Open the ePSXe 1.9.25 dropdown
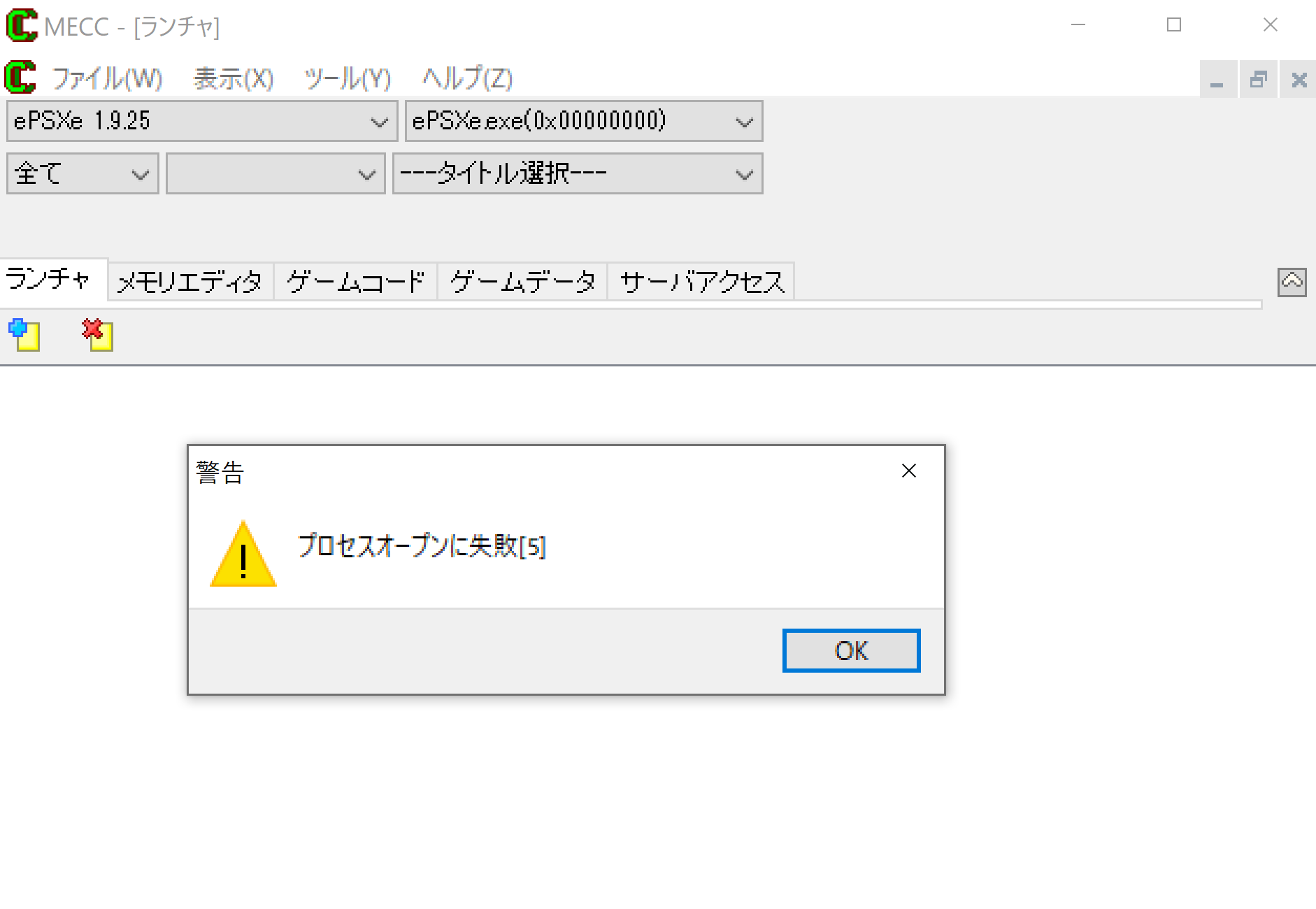Image resolution: width=1316 pixels, height=909 pixels. [x=202, y=121]
